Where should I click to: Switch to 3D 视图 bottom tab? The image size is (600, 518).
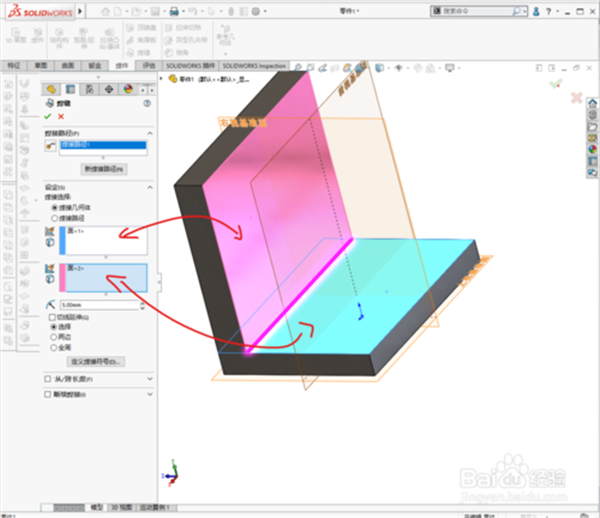pyautogui.click(x=122, y=507)
